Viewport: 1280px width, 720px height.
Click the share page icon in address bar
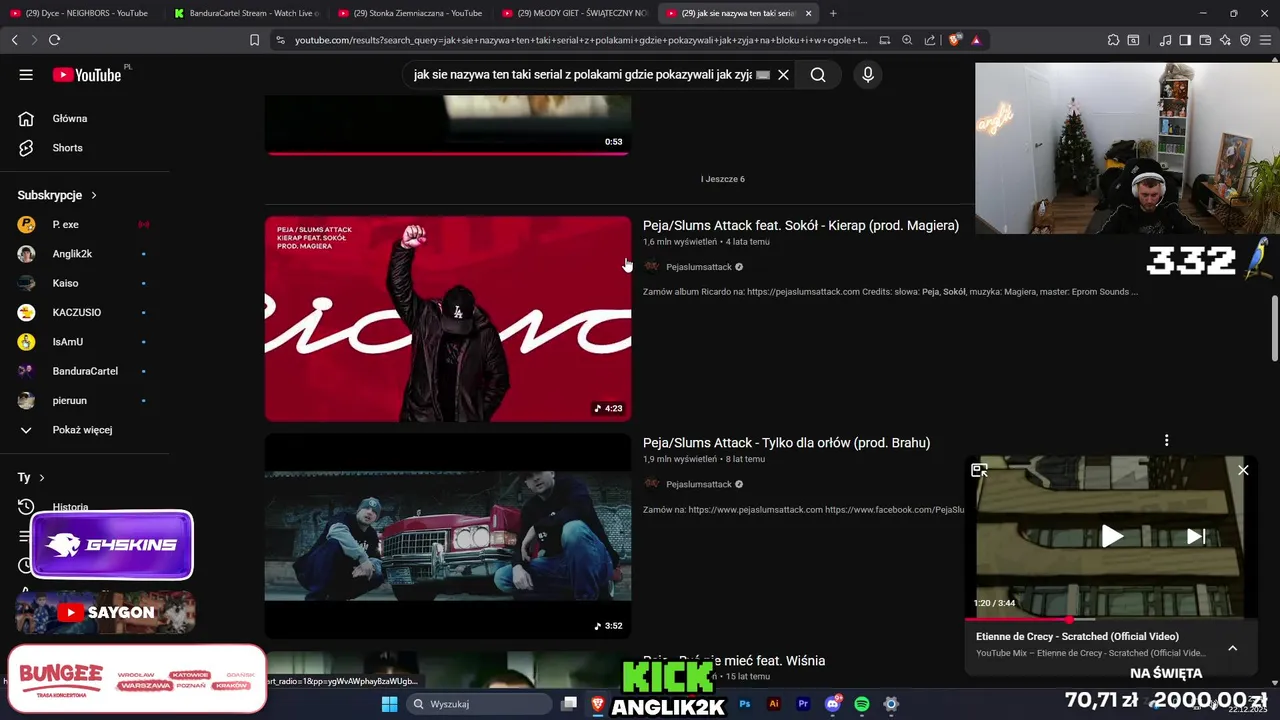pyautogui.click(x=930, y=40)
